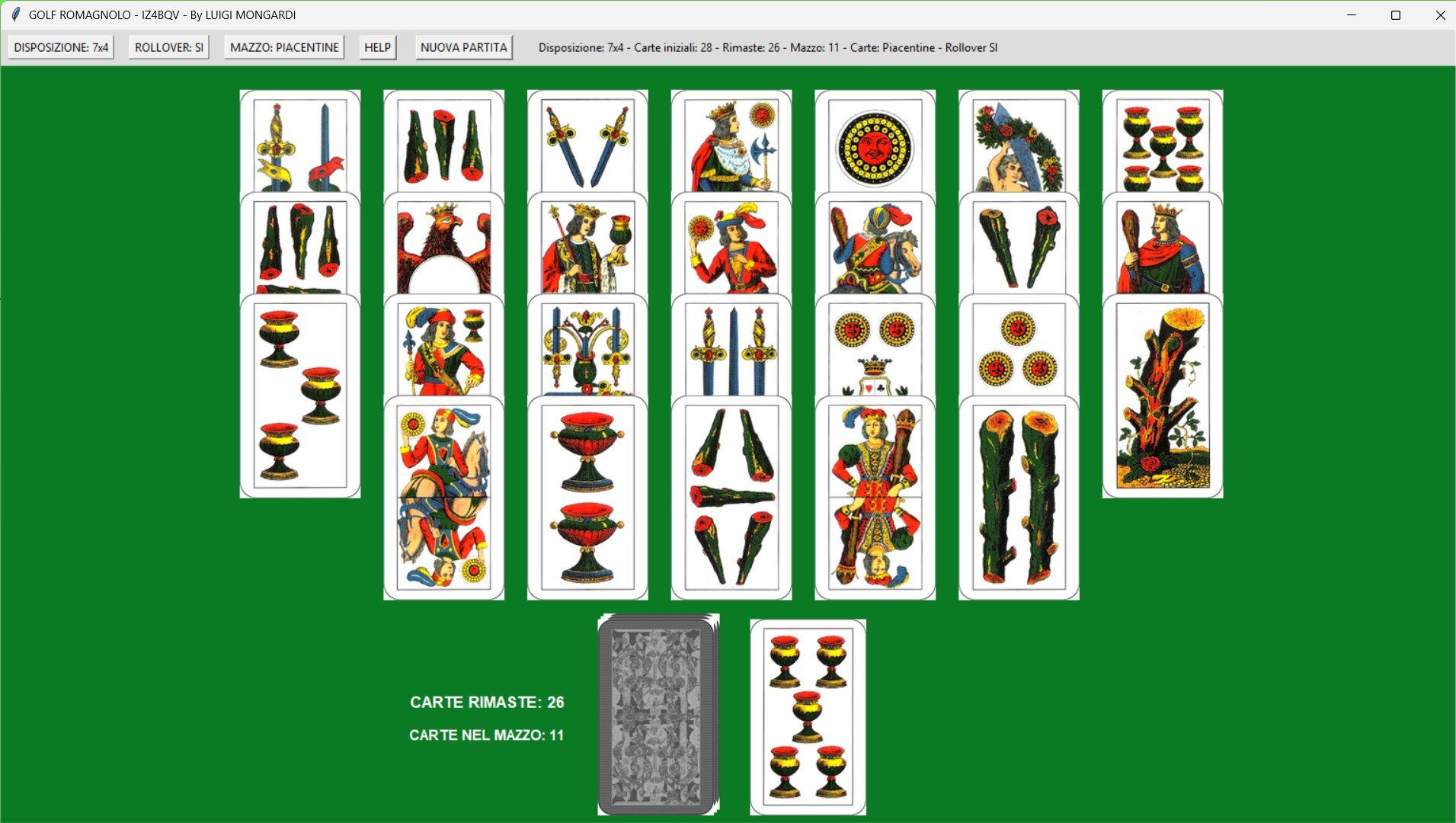Select the clubs card above the three of cups
Viewport: 1456px width, 823px height.
(x=300, y=243)
